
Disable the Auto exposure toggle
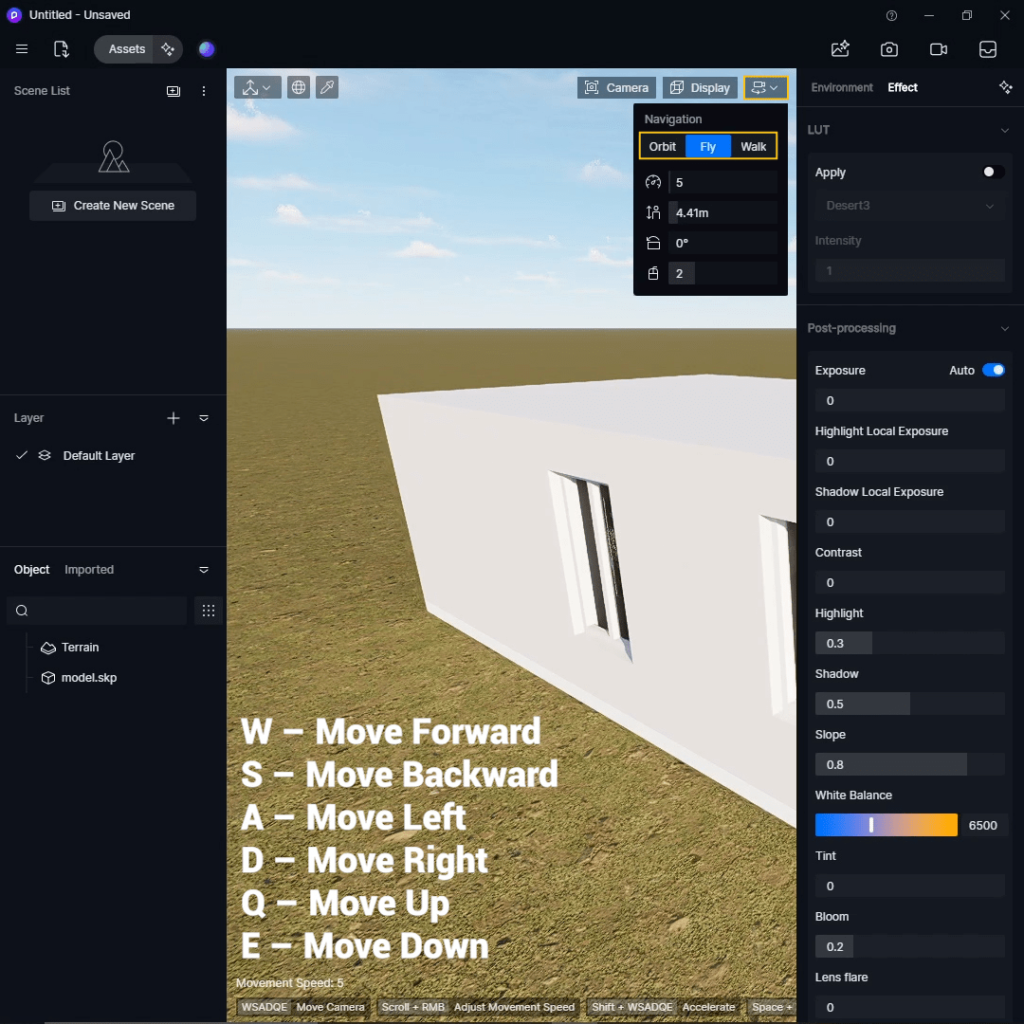click(993, 370)
